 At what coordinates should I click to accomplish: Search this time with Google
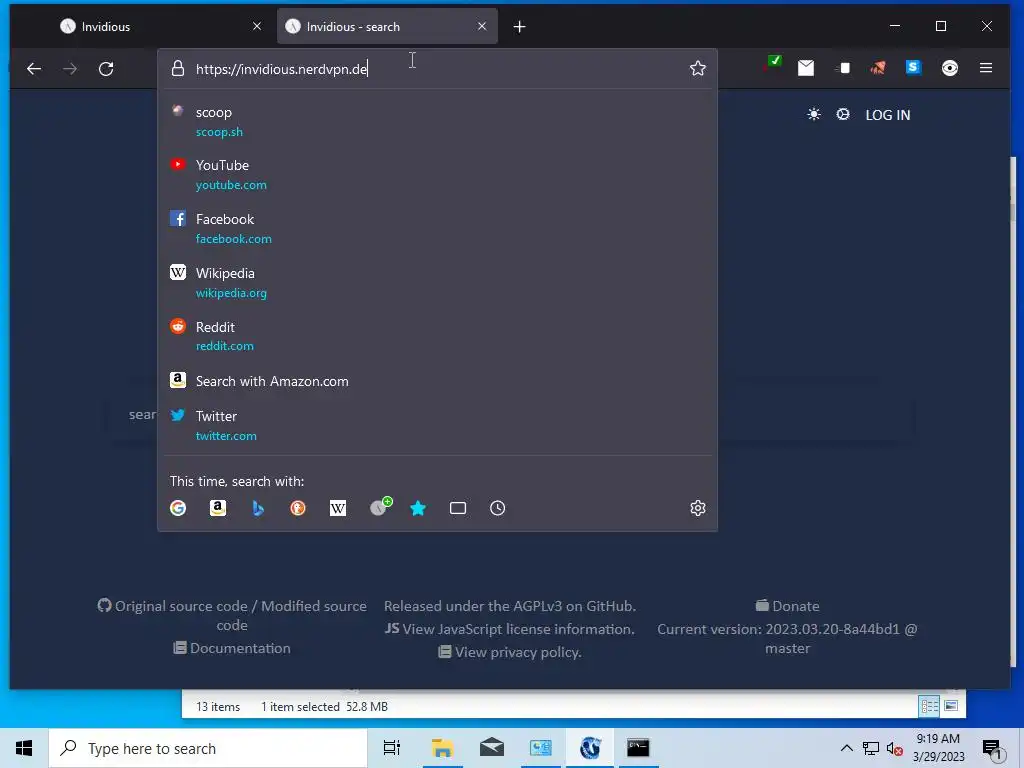coord(178,508)
